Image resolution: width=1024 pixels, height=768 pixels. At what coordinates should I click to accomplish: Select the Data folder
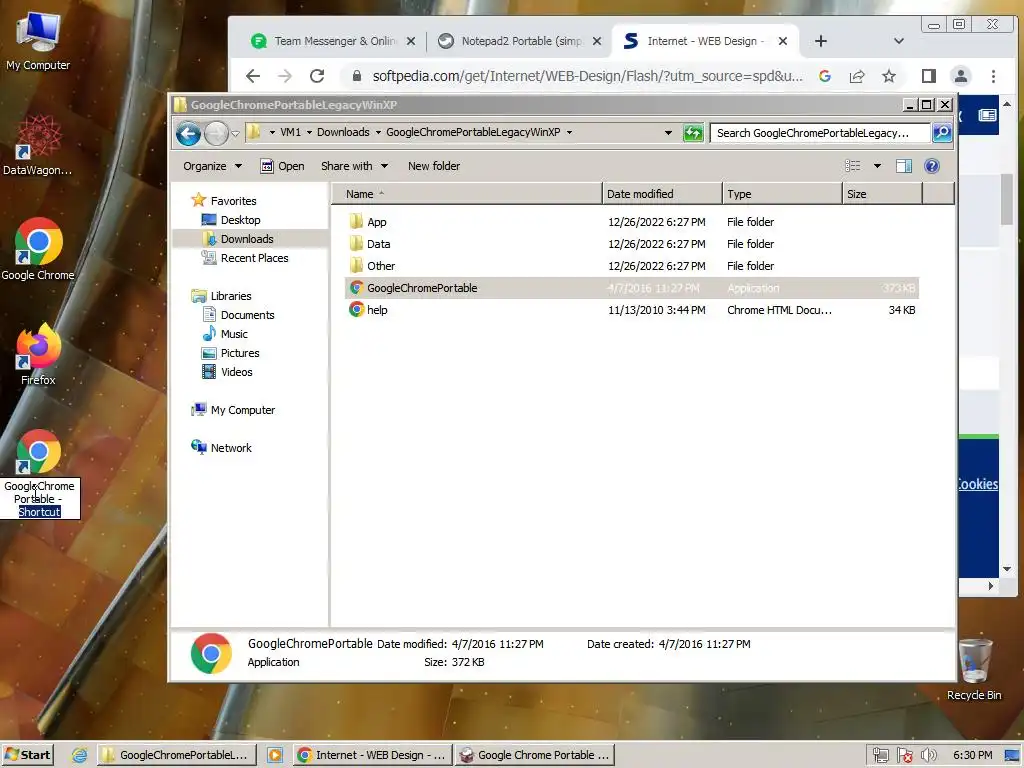tap(632, 244)
